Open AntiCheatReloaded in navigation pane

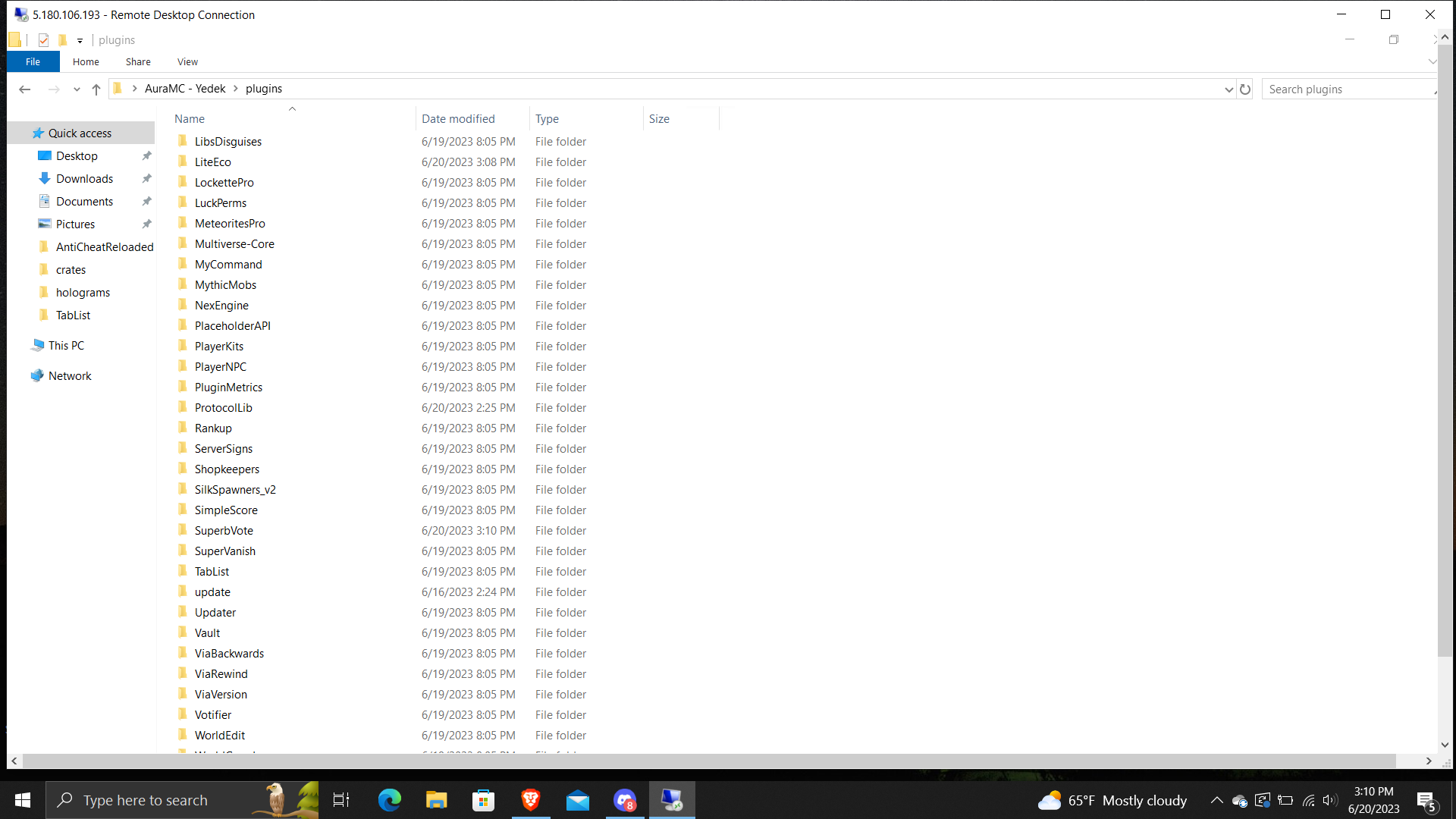105,247
